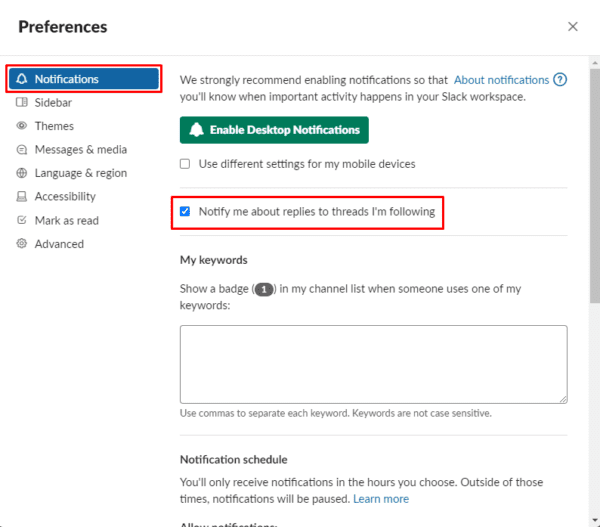
Task: Click the Sidebar panel icon
Action: [22, 102]
